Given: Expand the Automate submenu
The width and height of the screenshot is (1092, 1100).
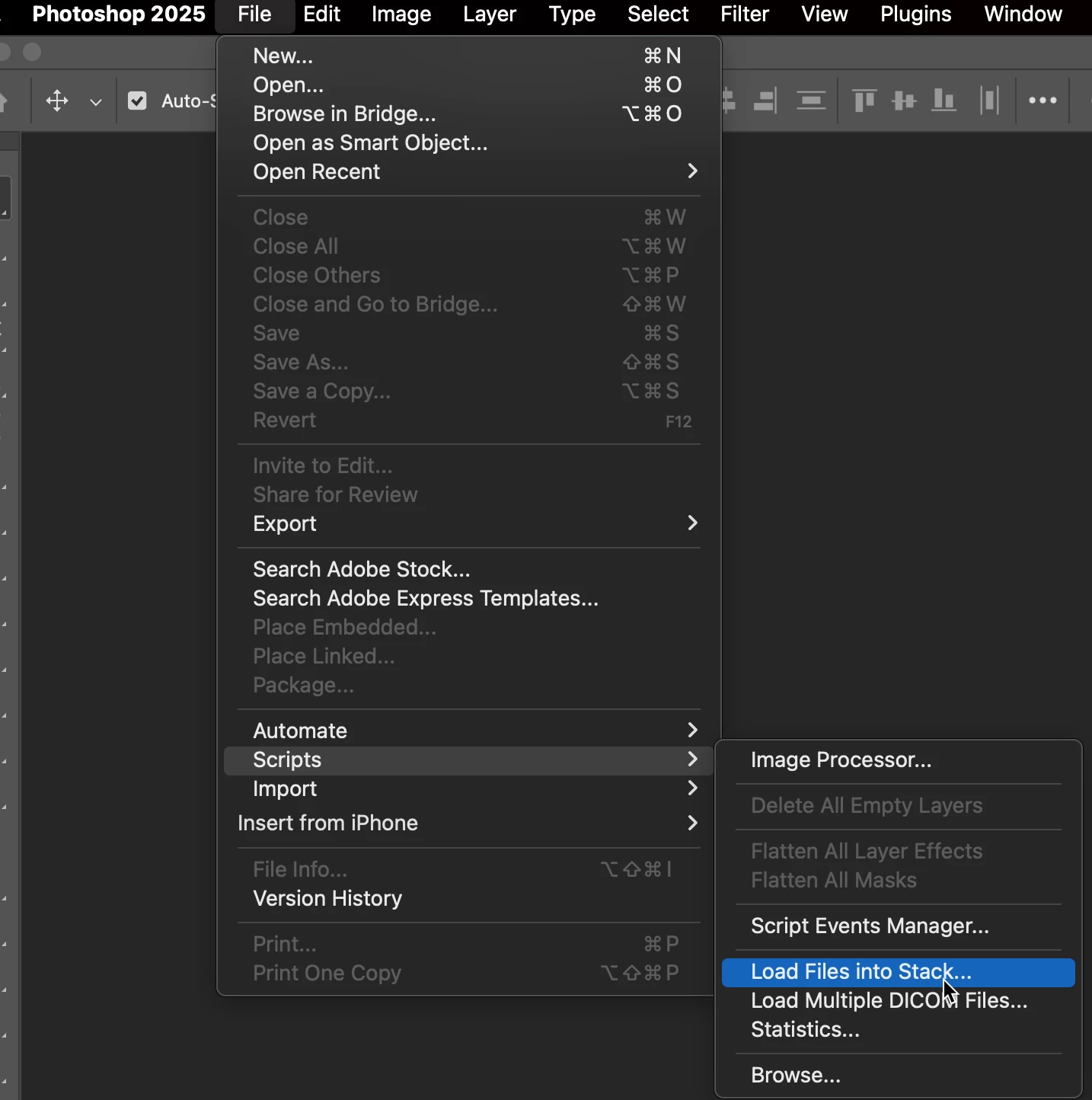Looking at the screenshot, I should coord(468,731).
